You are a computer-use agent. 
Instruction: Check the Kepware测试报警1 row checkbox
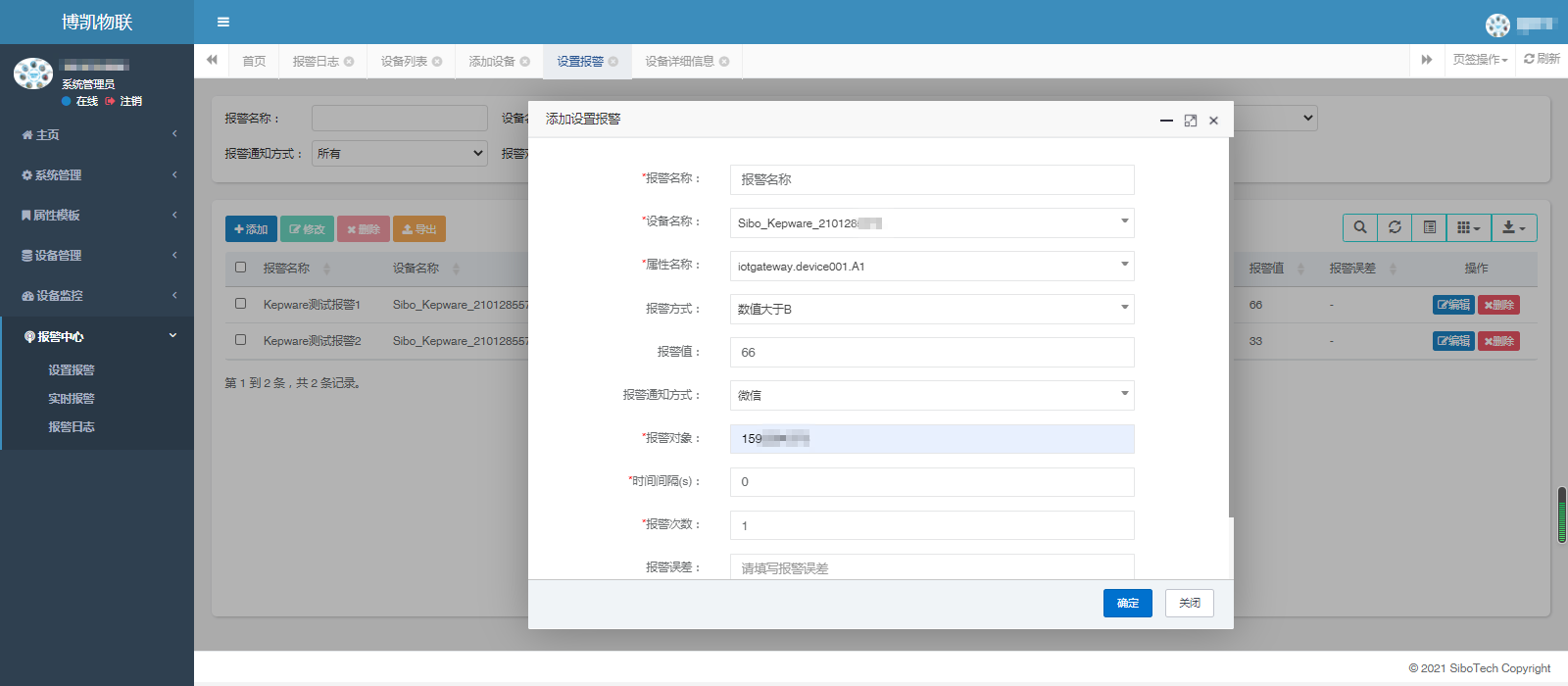[240, 304]
